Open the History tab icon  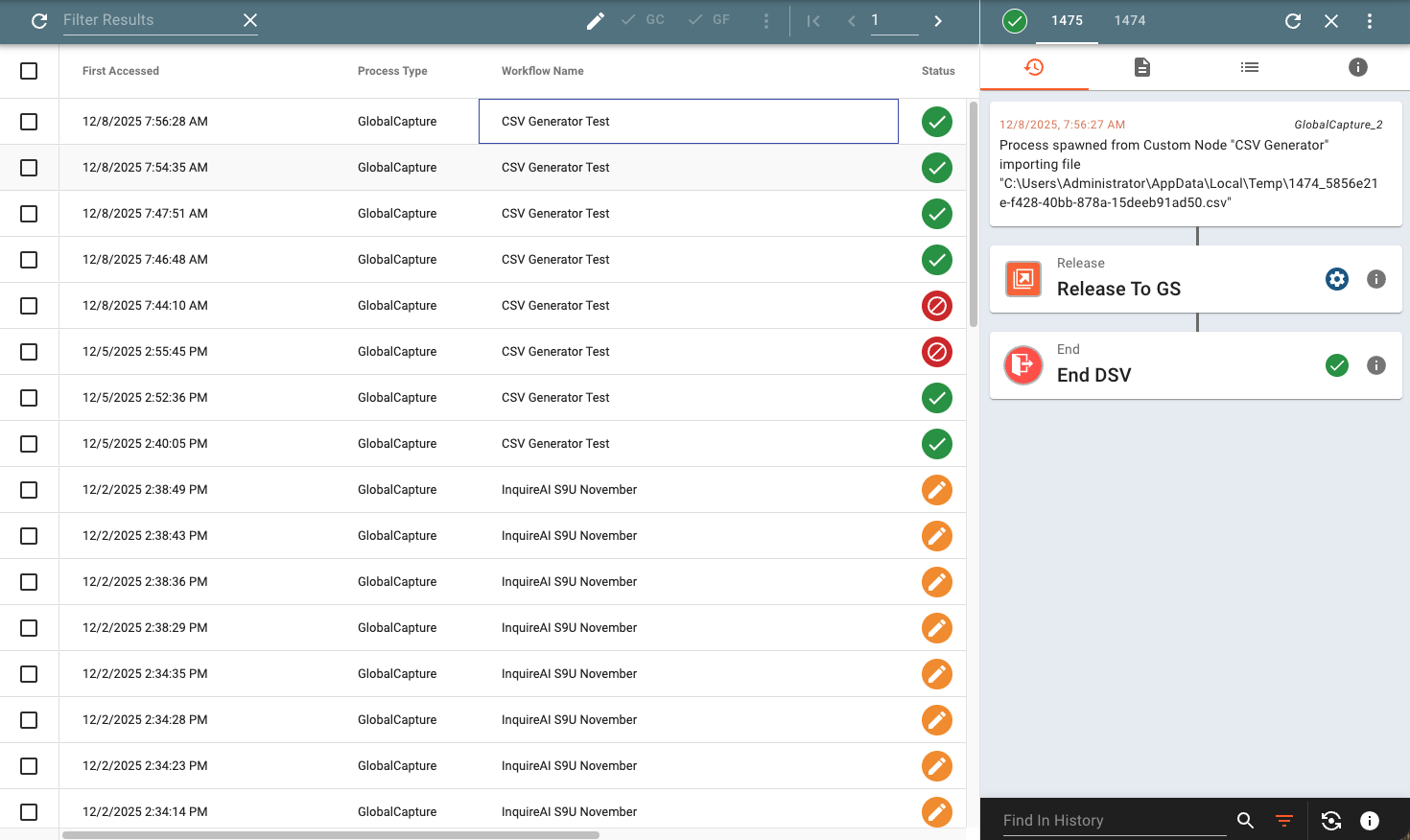[x=1034, y=67]
